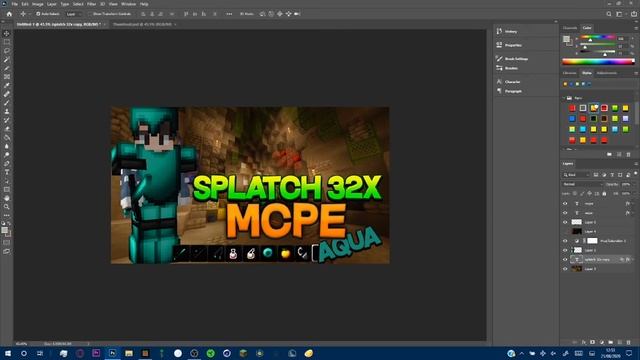Create a new group in the Layers panel
Image resolution: width=640 pixels, height=360 pixels.
611,342
